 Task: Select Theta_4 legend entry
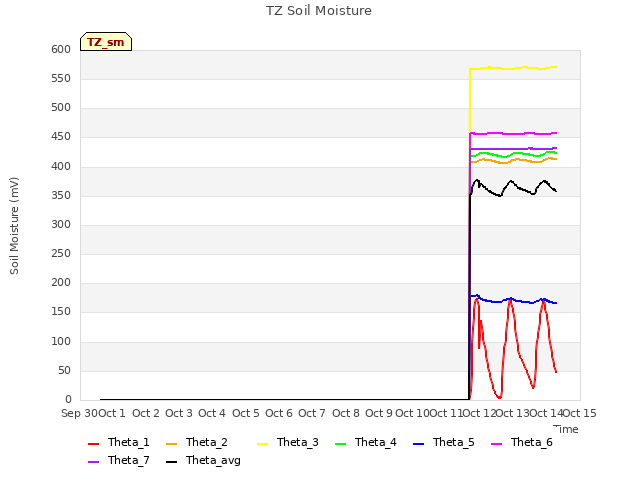point(366,442)
